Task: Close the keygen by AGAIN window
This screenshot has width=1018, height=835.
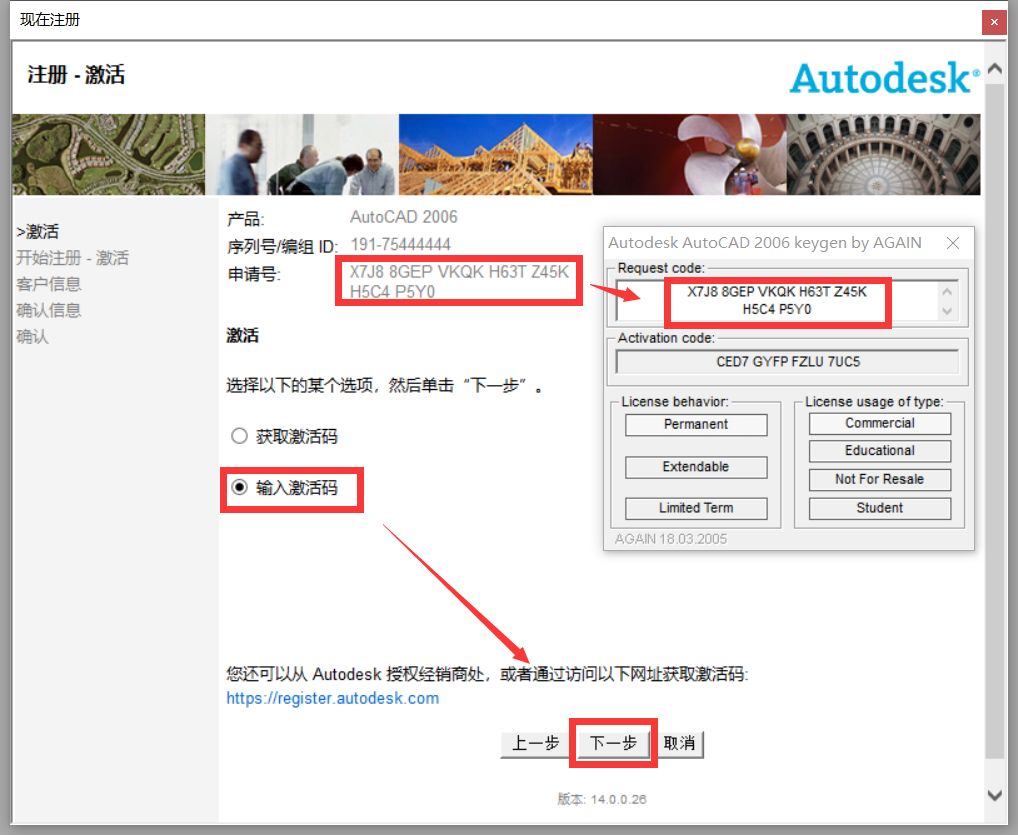Action: click(952, 243)
